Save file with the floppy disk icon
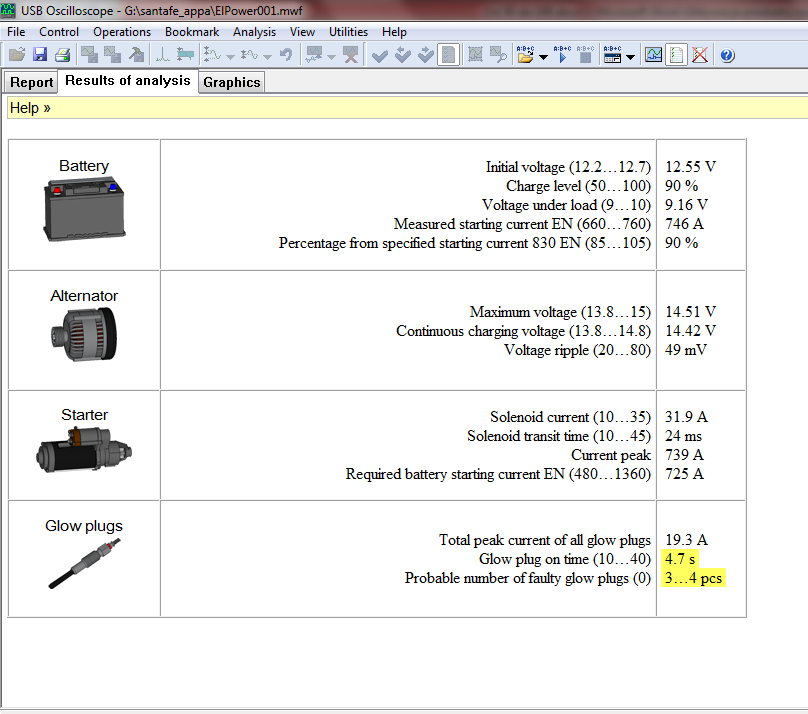808x714 pixels. (40, 55)
